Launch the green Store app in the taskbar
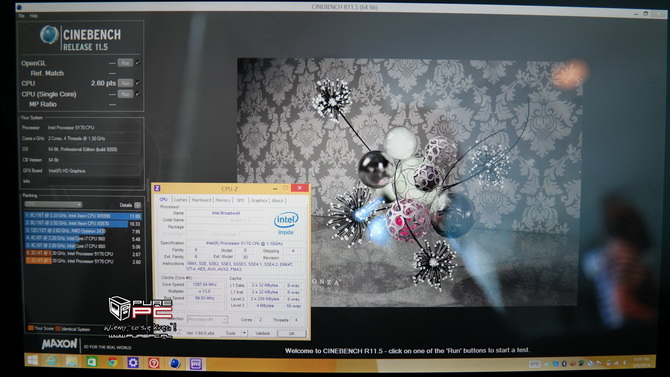The height and width of the screenshot is (377, 670). coord(92,362)
